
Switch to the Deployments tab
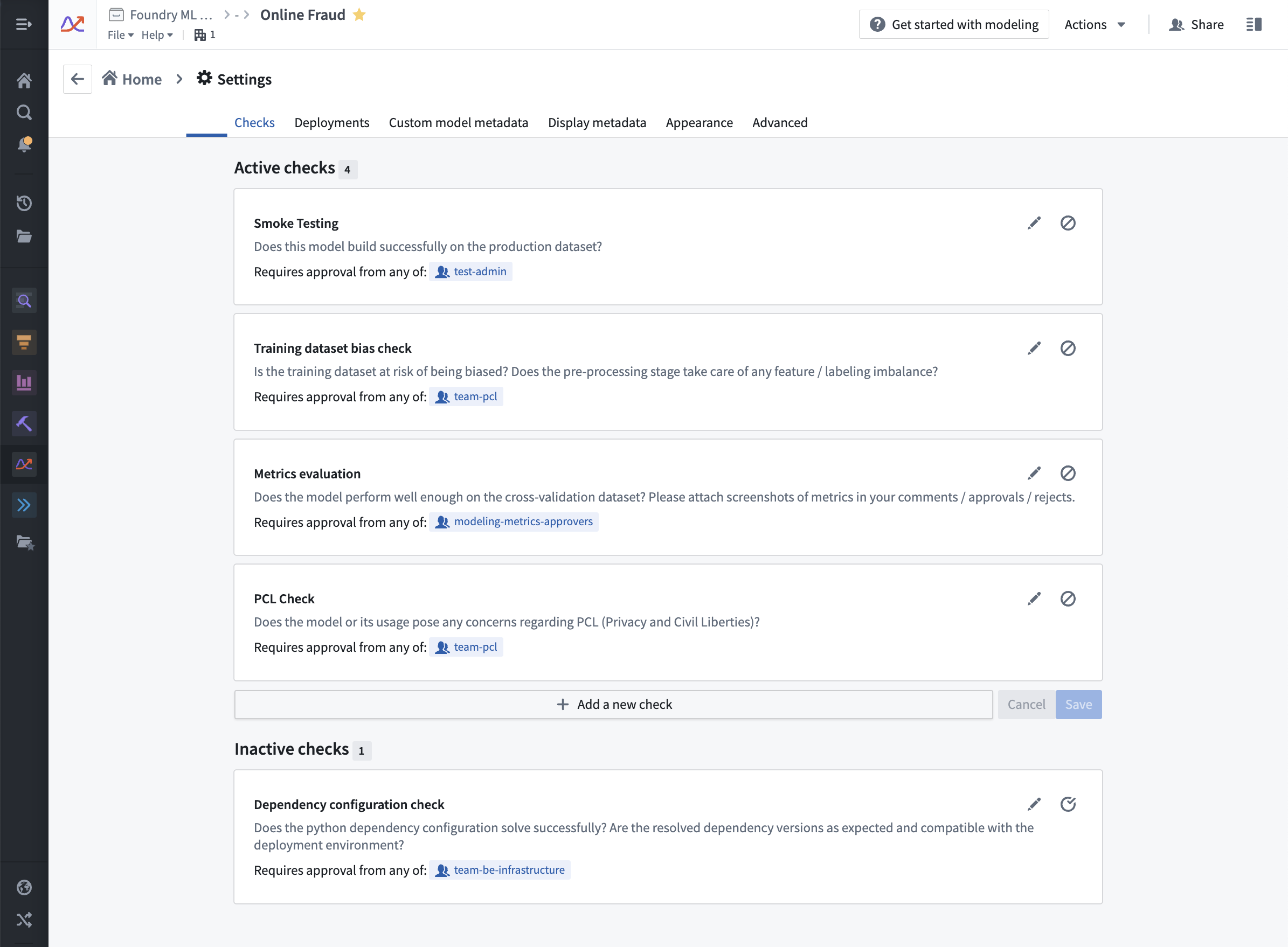point(331,123)
